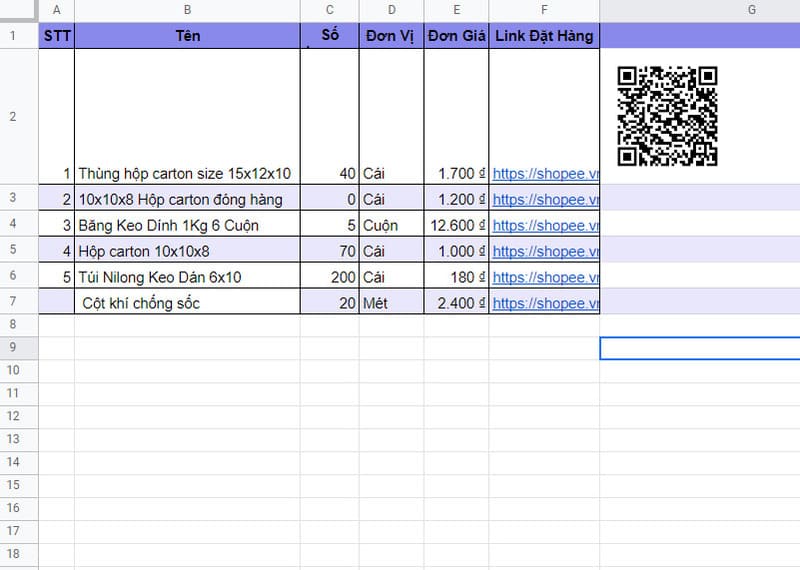Select cell 10x10x8 Hộp carton đóng hàng
Viewport: 800px width, 570px height.
point(187,198)
